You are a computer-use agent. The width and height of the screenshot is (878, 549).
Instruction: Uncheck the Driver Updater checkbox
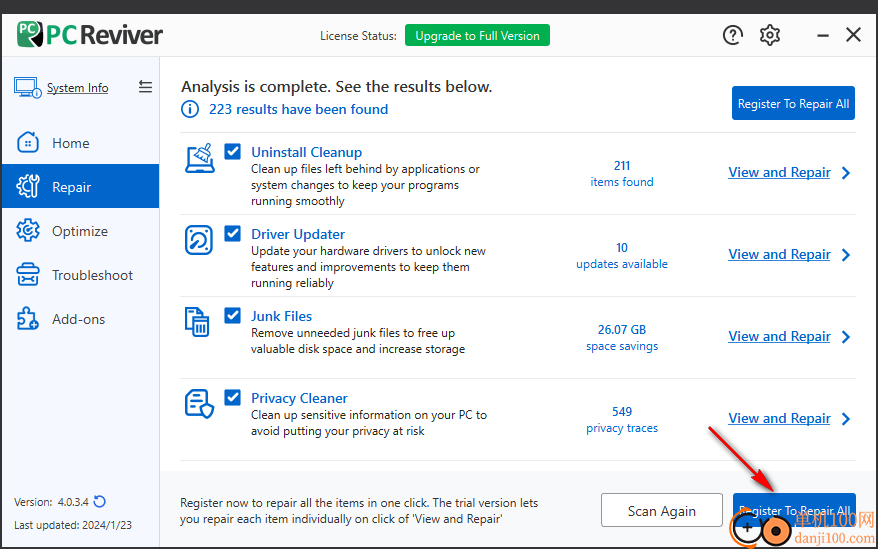click(232, 233)
